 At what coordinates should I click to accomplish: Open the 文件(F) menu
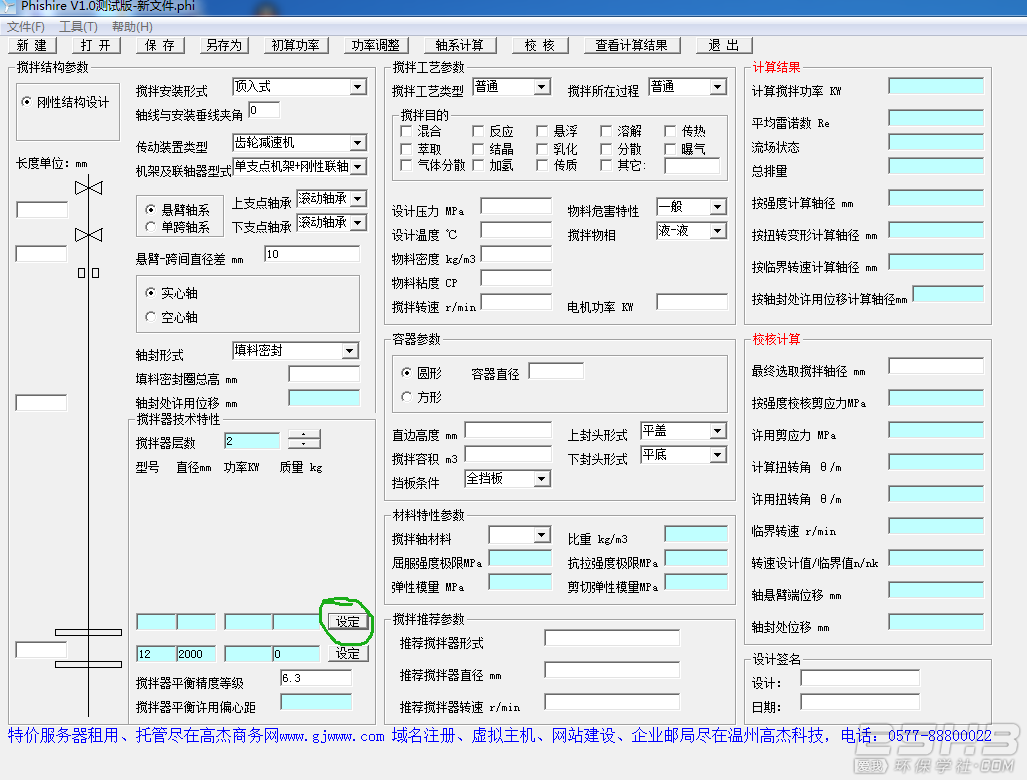pos(26,27)
